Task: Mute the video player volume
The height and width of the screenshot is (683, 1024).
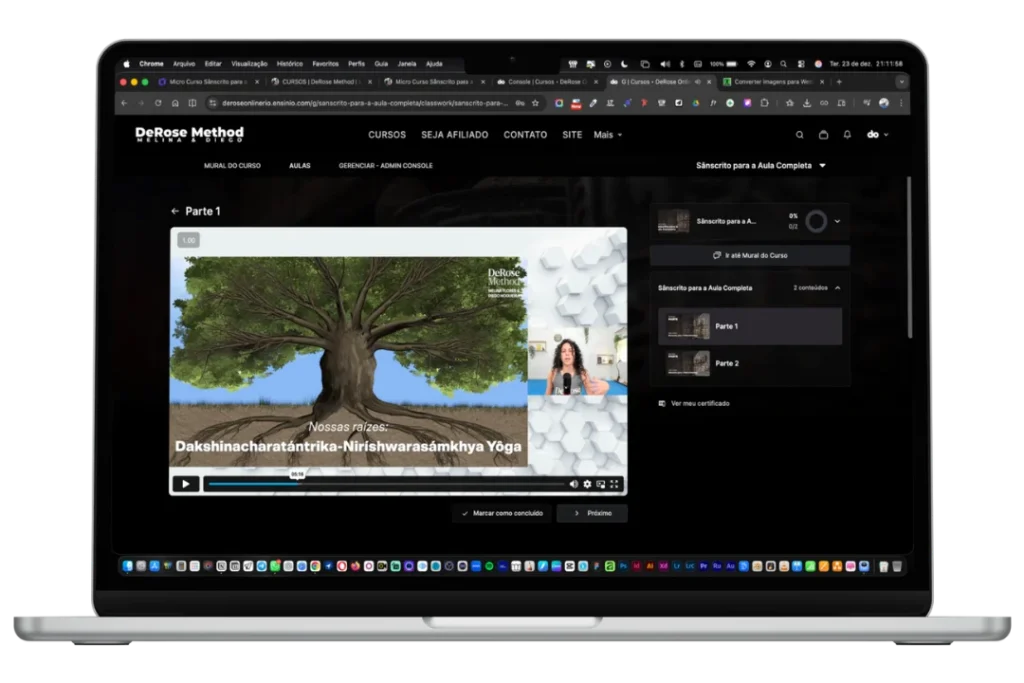Action: (573, 484)
